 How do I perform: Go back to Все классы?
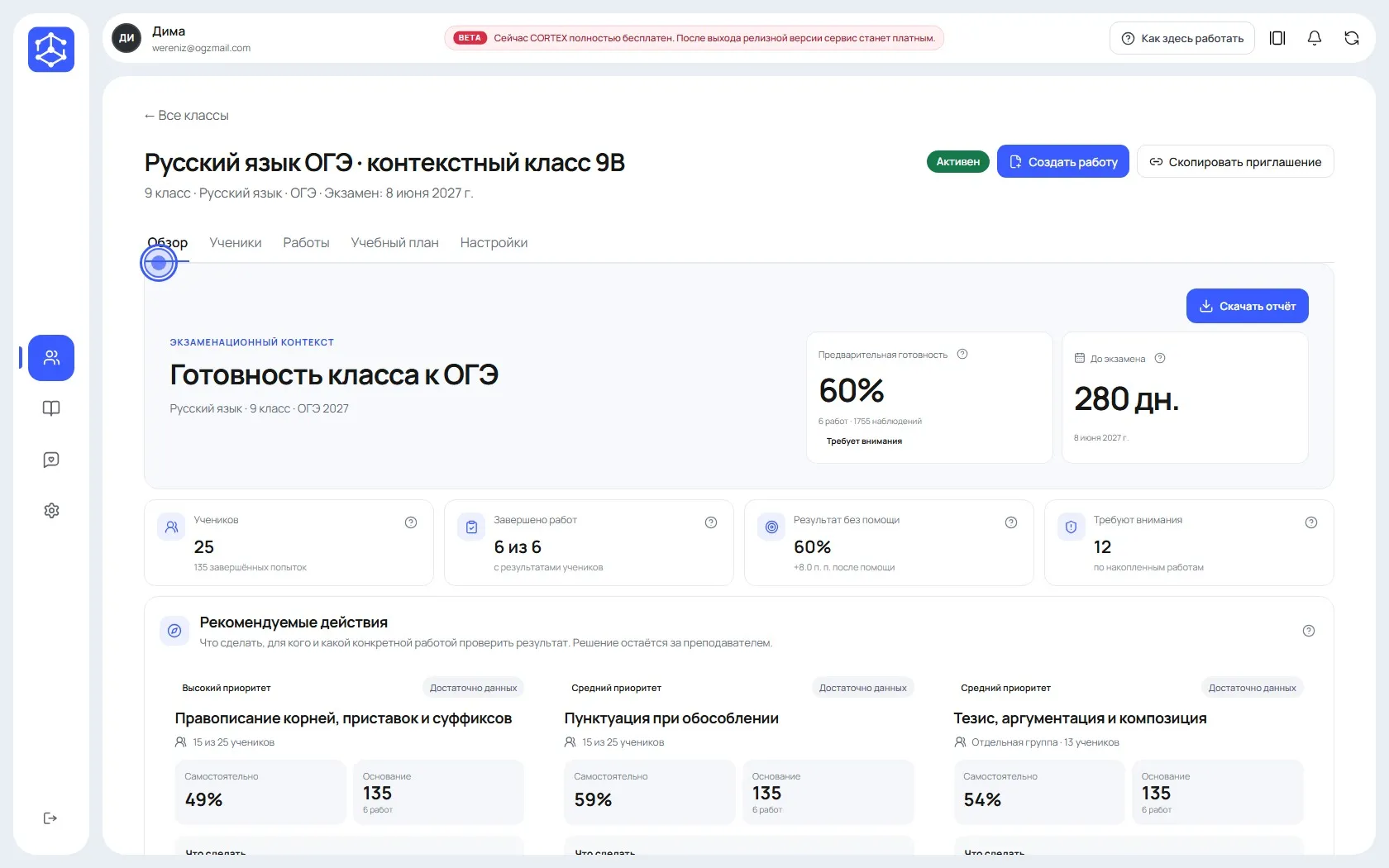[x=187, y=116]
